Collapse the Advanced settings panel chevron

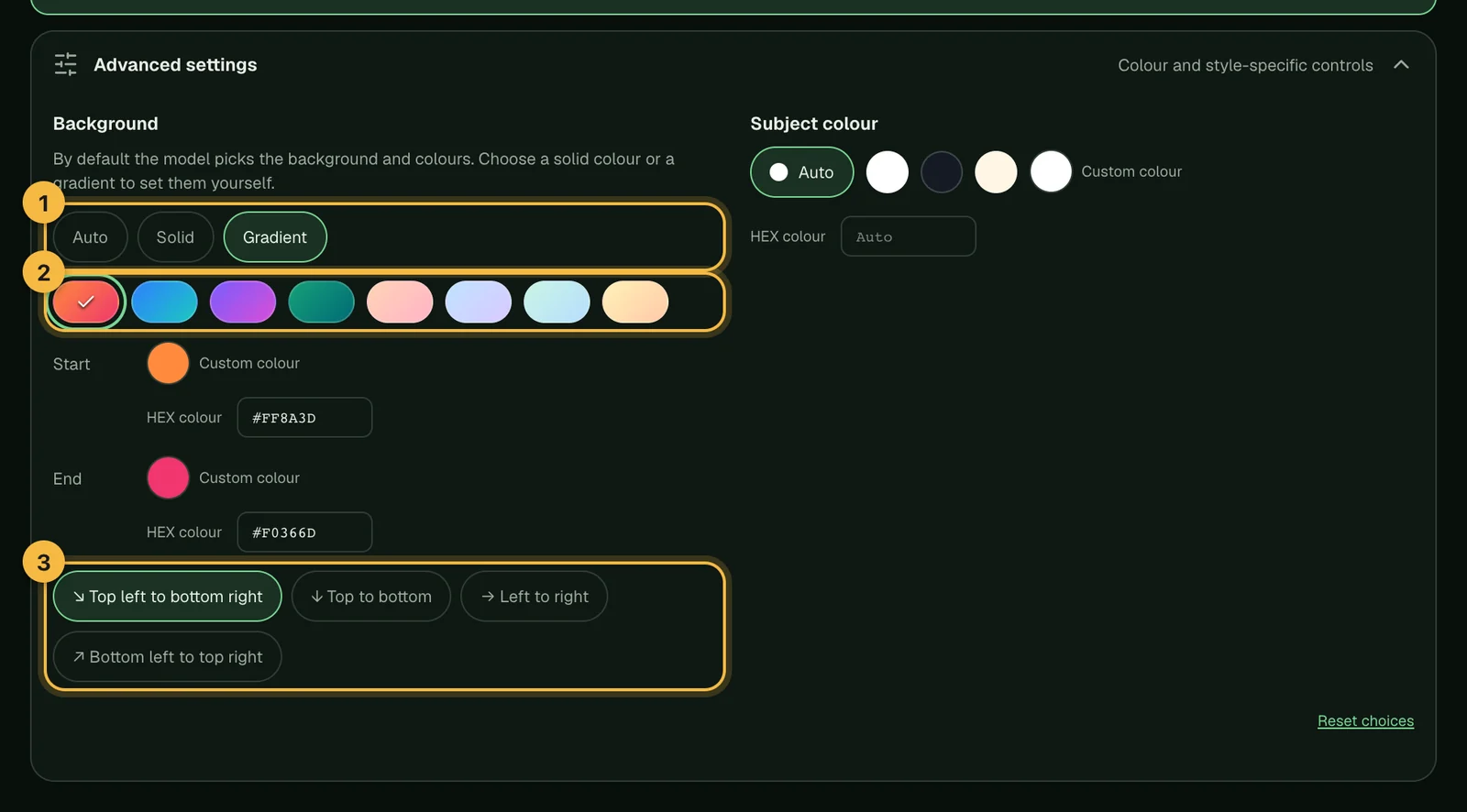pos(1401,64)
